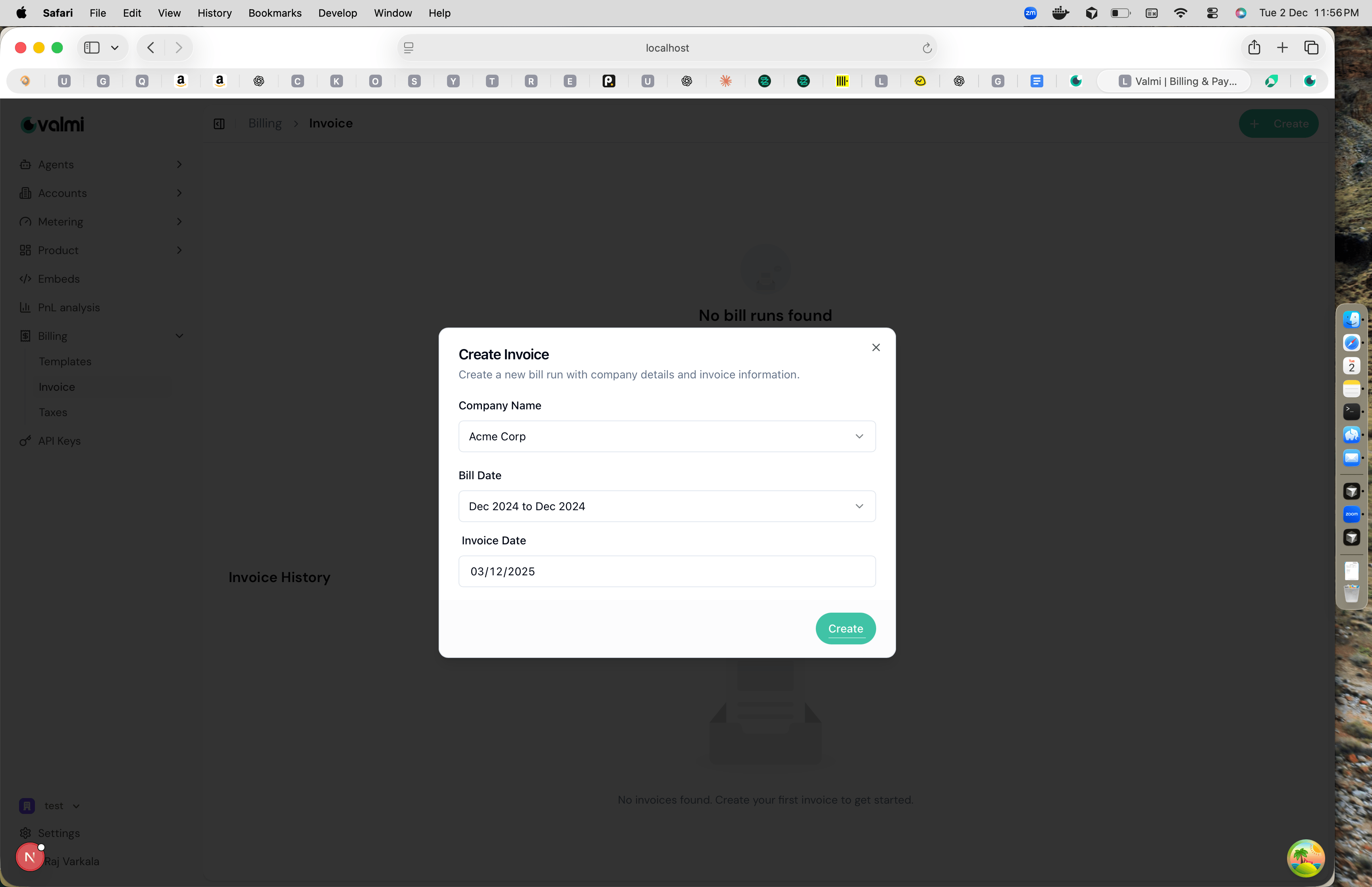Open the View menu
Screen dimensions: 1372x887
pos(169,13)
